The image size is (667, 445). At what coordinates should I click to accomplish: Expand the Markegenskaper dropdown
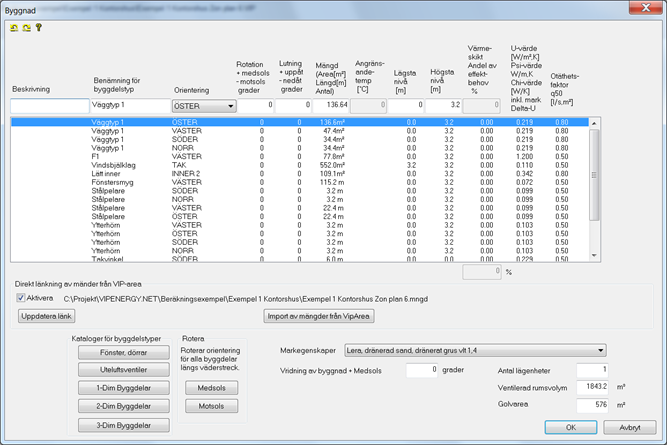pos(475,351)
